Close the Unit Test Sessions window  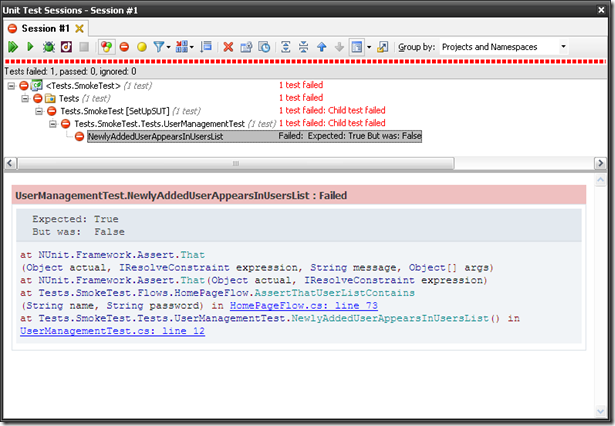(601, 10)
